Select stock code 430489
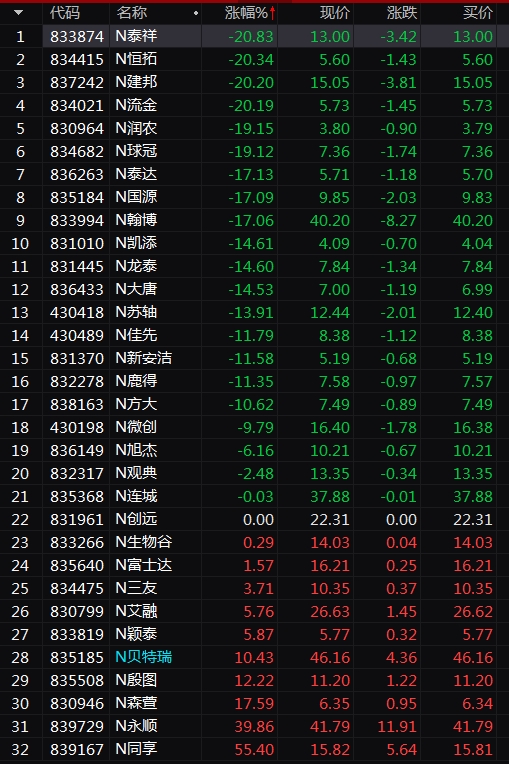 tap(77, 335)
